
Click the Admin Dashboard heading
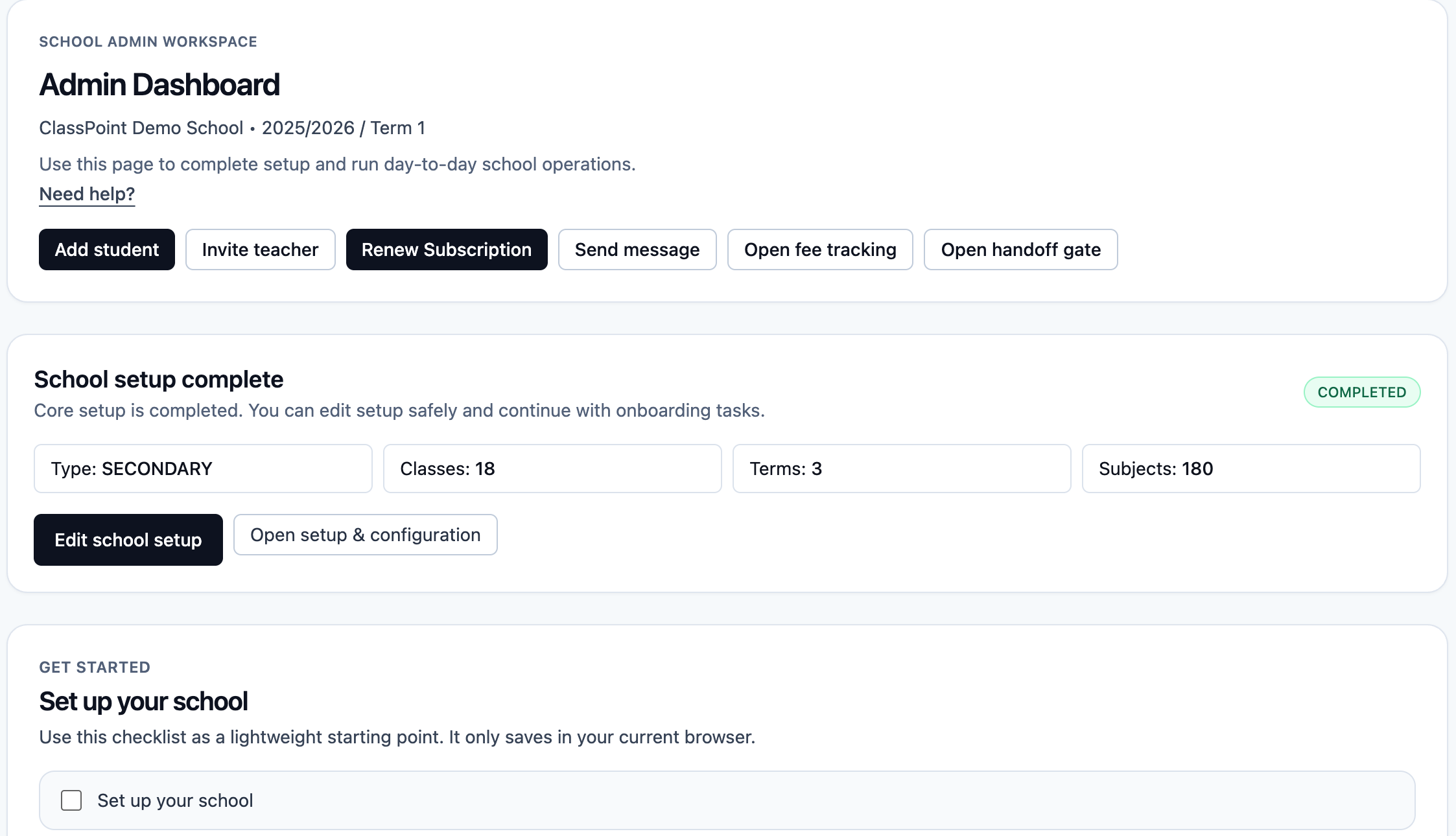click(159, 84)
